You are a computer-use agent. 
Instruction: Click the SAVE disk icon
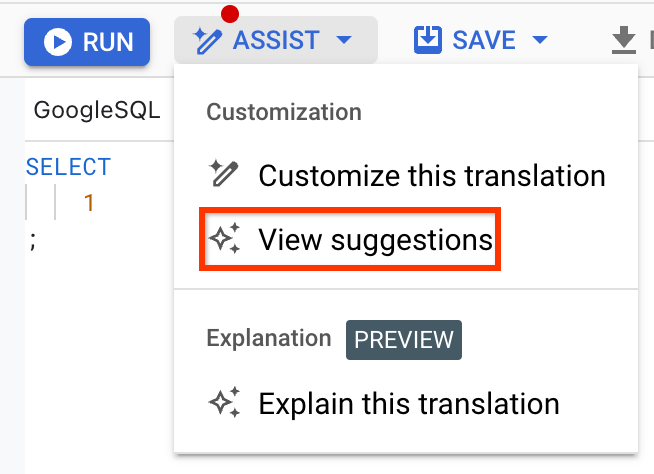tap(428, 40)
